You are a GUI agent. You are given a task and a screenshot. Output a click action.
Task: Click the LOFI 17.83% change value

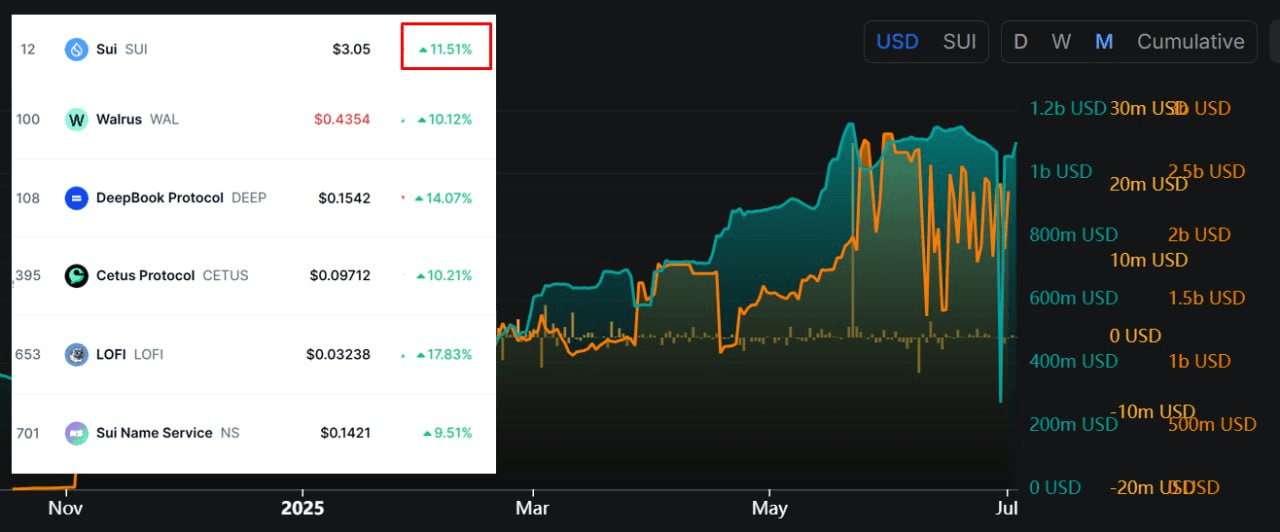pos(445,354)
